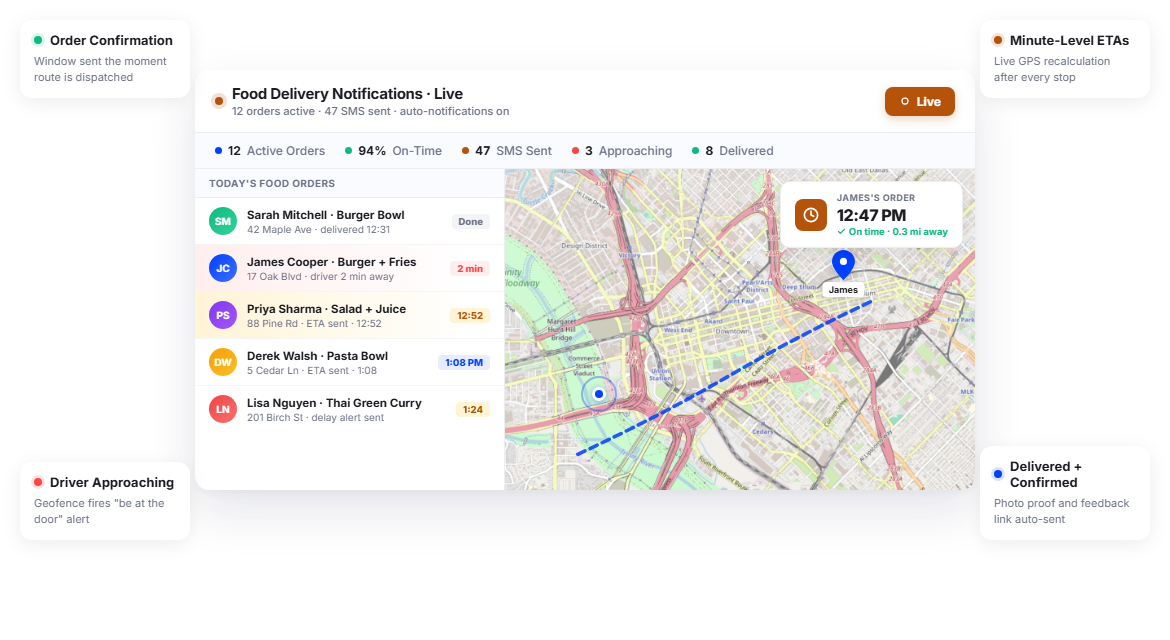Click the 8 Delivered stat
Image resolution: width=1170 pixels, height=640 pixels.
click(732, 151)
